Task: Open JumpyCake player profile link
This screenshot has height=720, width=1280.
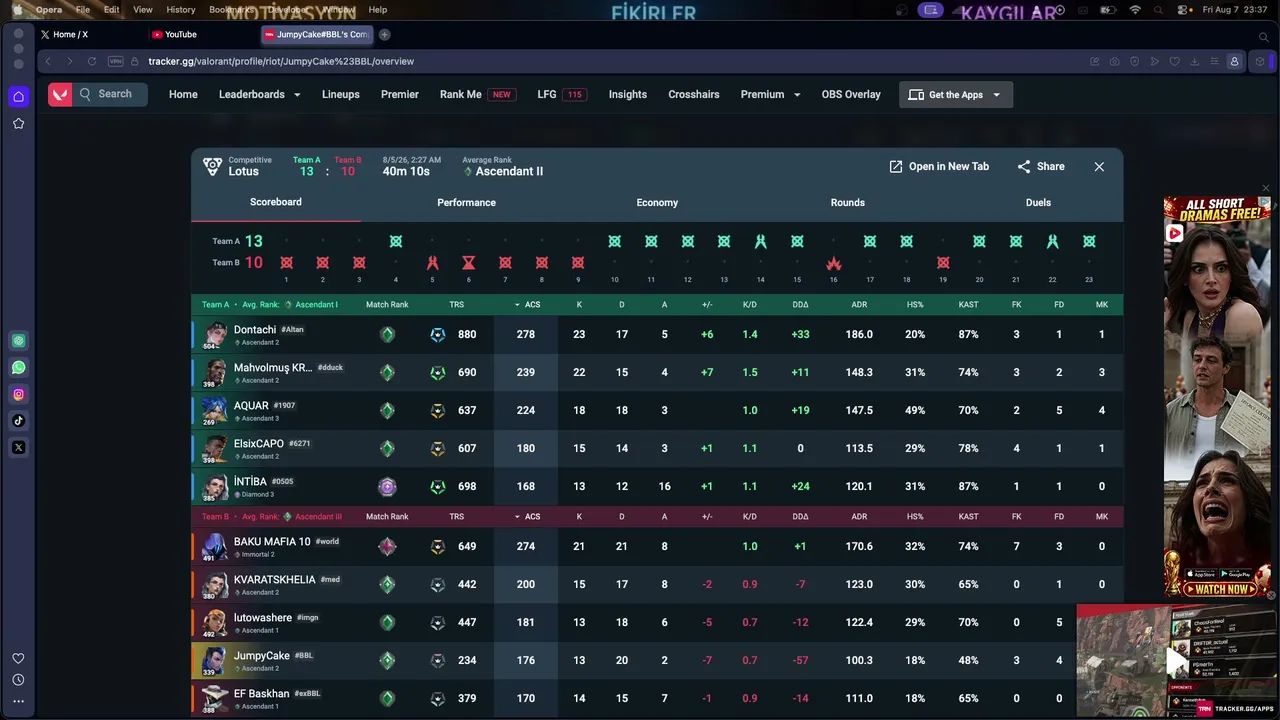Action: 262,656
